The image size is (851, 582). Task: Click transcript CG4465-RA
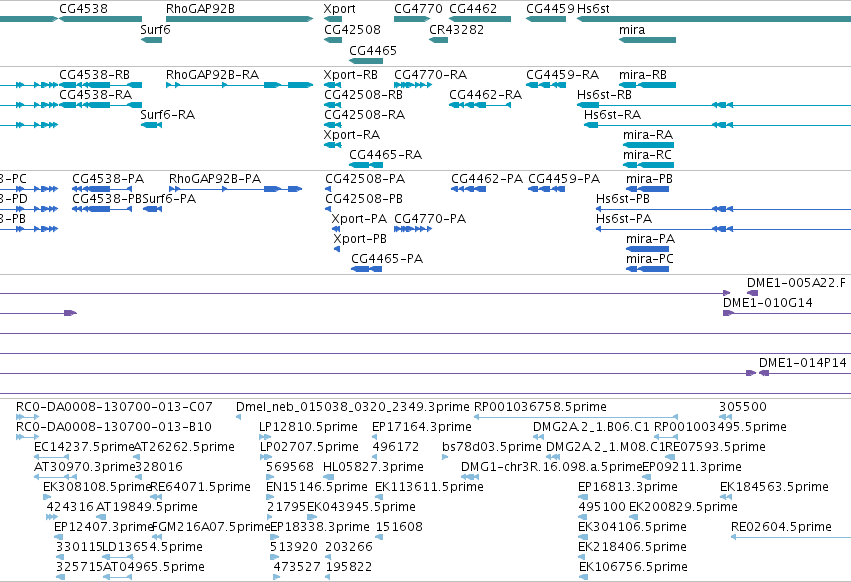[x=385, y=155]
